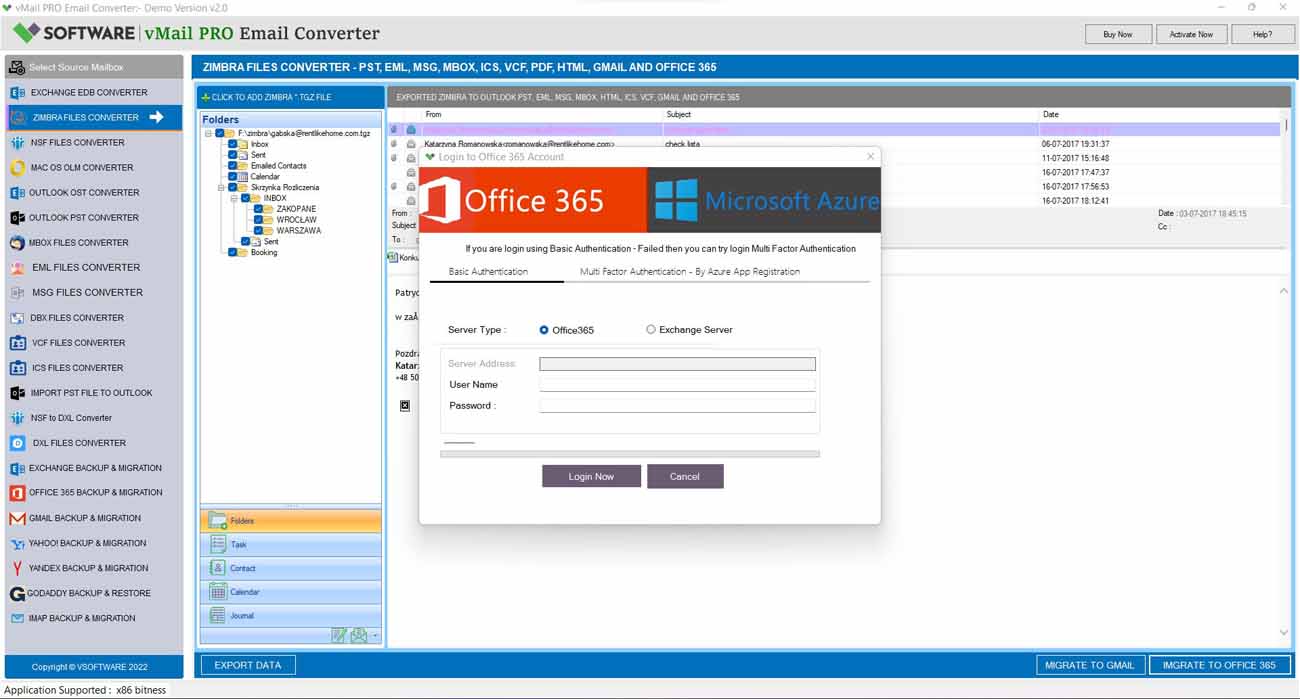The height and width of the screenshot is (699, 1300).
Task: Click the User Name input field
Action: click(677, 385)
